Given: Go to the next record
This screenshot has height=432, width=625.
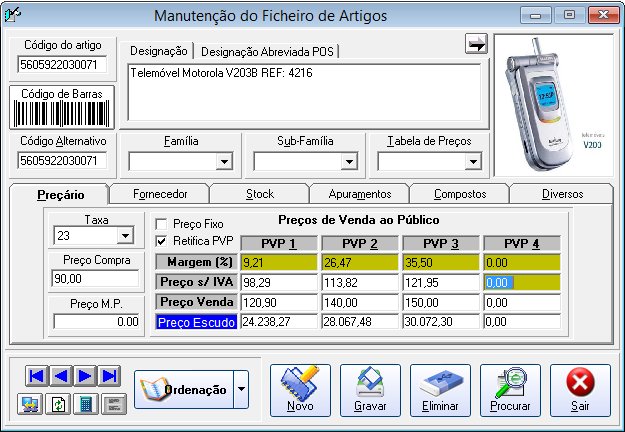Looking at the screenshot, I should point(85,376).
